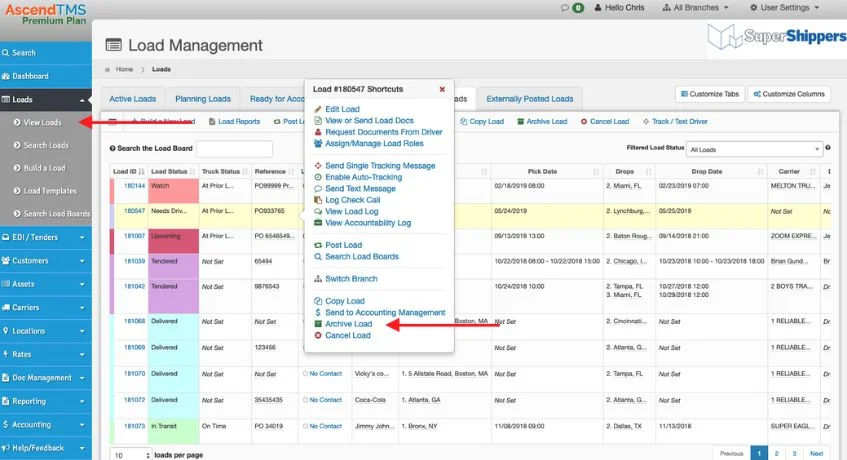
Task: Click the Search the Load Board input field
Action: tap(234, 148)
